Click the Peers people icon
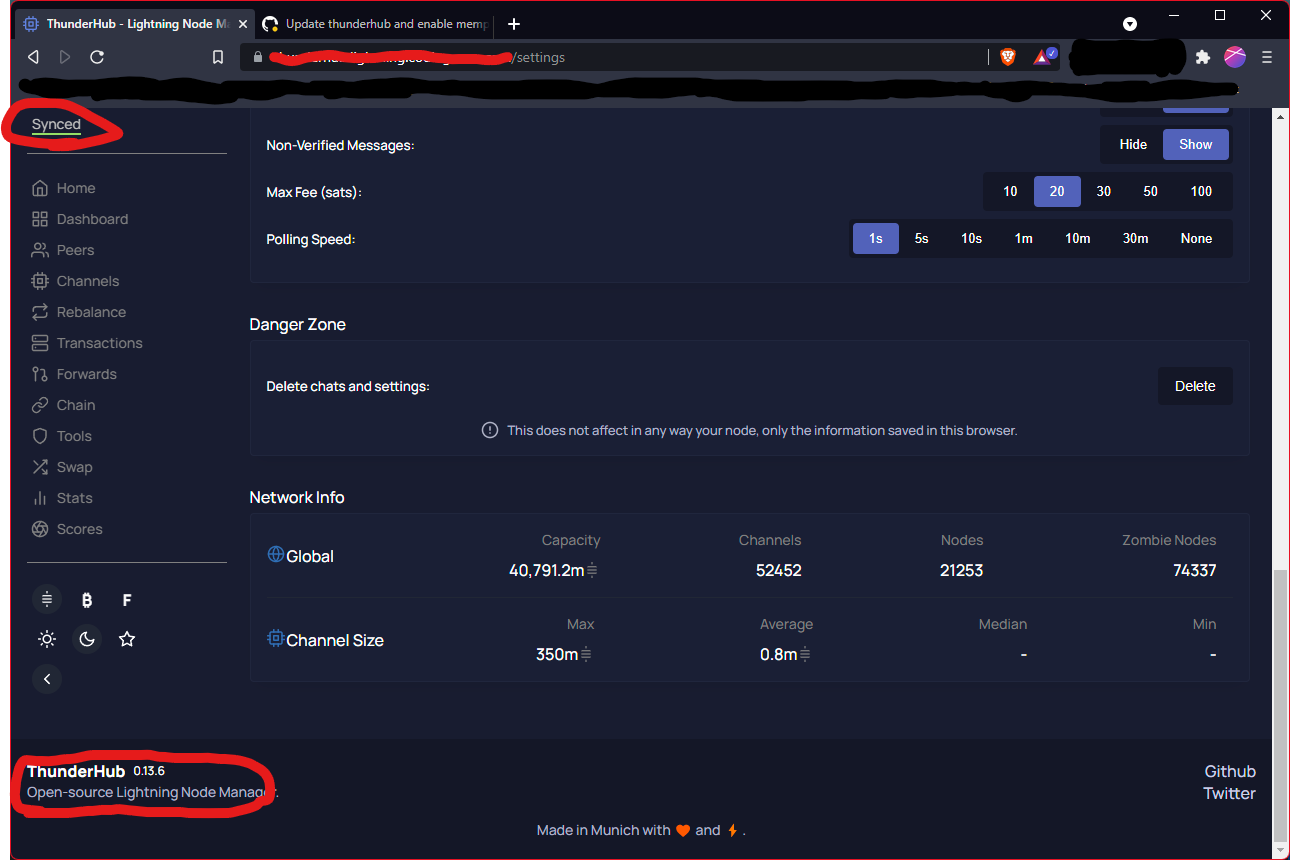Image resolution: width=1290 pixels, height=860 pixels. point(40,250)
